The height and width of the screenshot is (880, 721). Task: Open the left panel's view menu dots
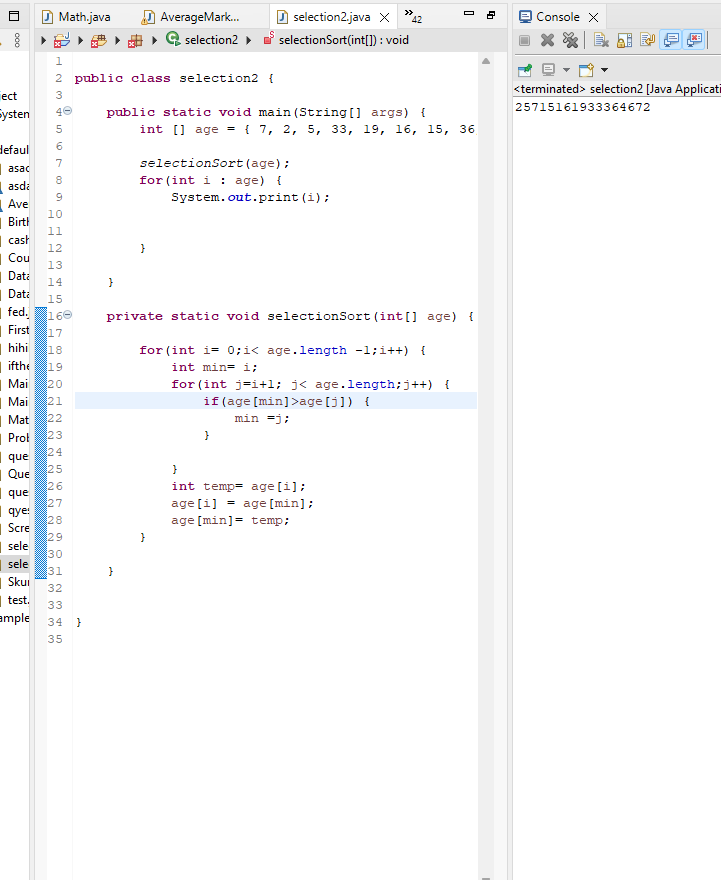17,40
